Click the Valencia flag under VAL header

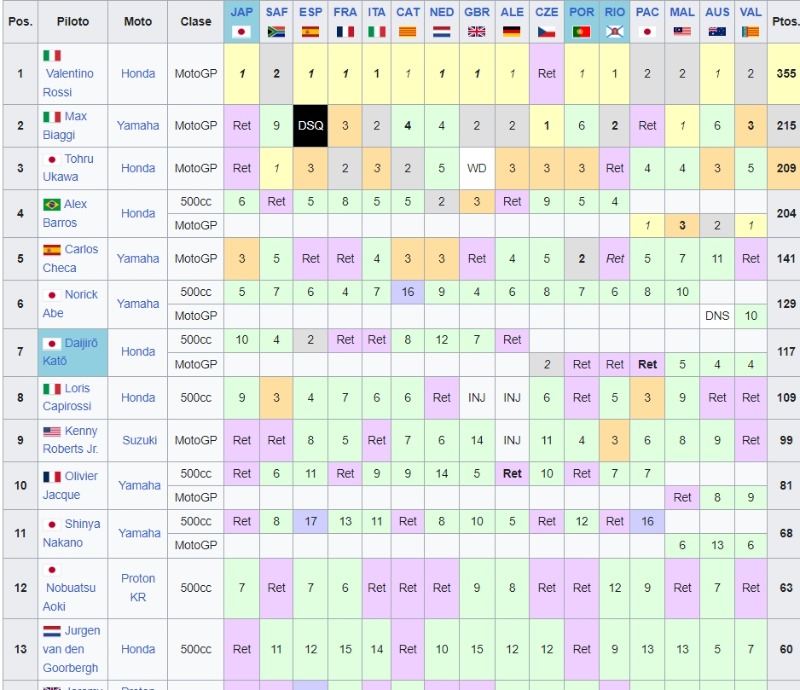751,32
